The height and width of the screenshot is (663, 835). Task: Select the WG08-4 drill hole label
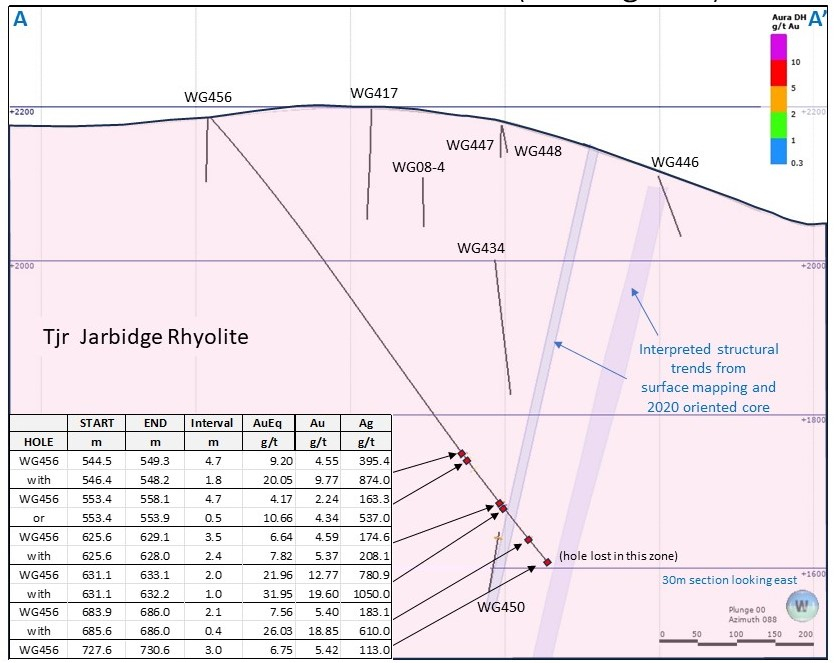click(x=418, y=167)
